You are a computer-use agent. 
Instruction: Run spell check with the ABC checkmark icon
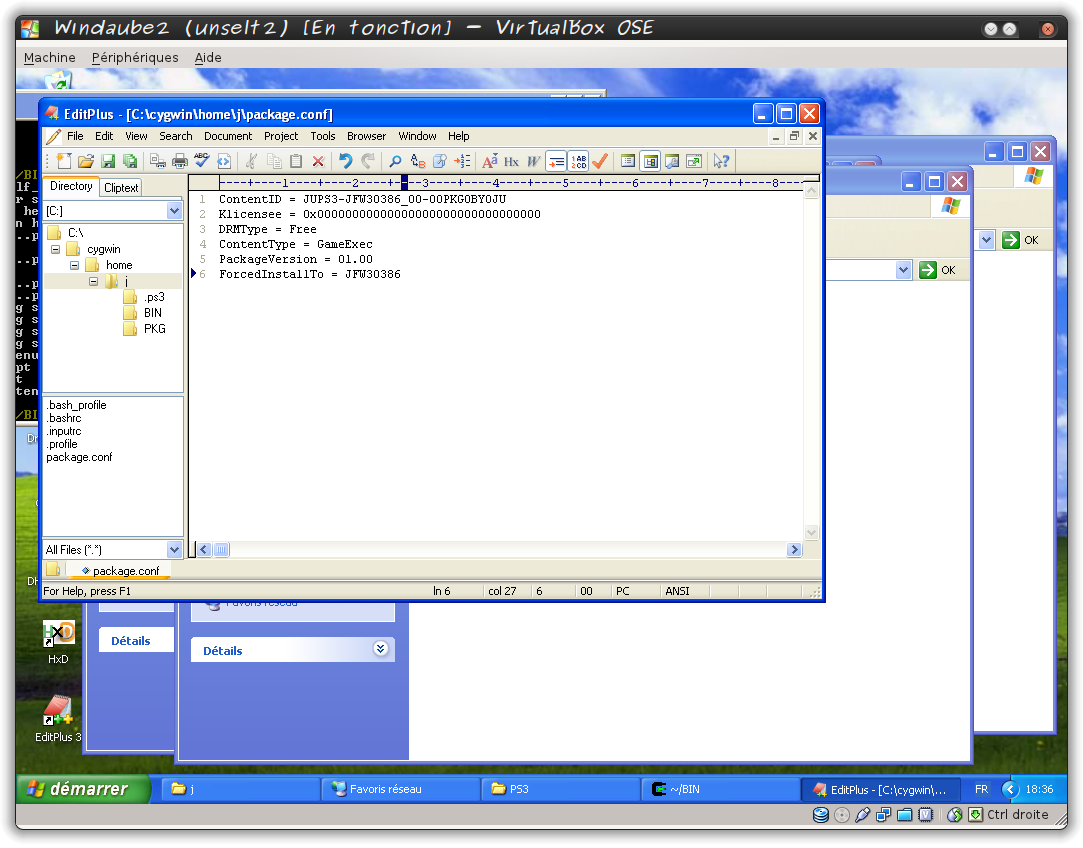[x=202, y=162]
